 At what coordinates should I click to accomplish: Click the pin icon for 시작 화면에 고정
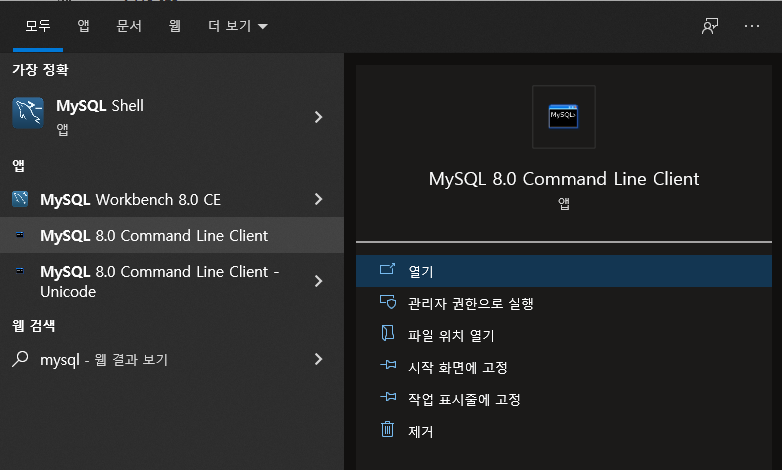388,365
